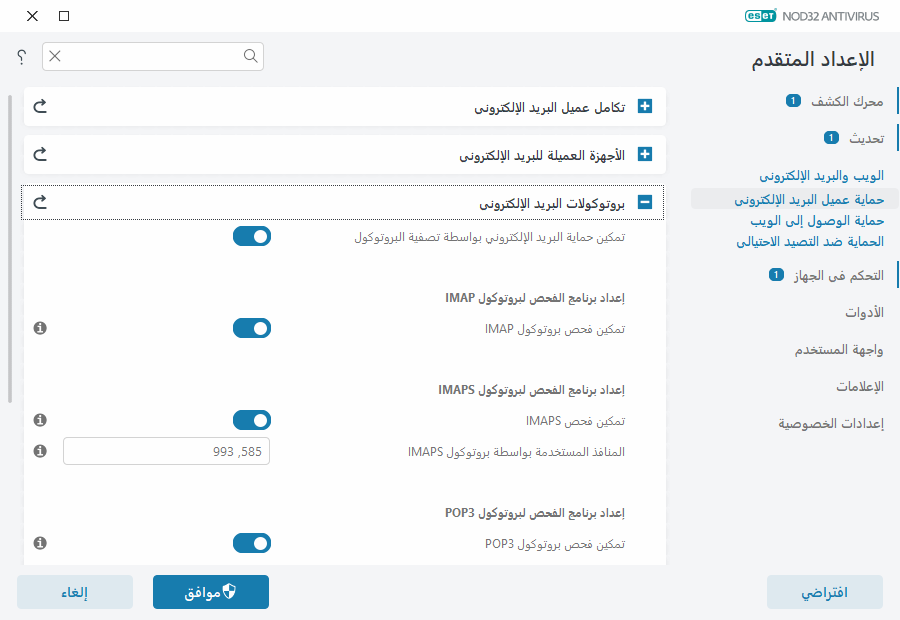Click the revert arrow for email client devices section
The height and width of the screenshot is (620, 900).
tap(40, 154)
